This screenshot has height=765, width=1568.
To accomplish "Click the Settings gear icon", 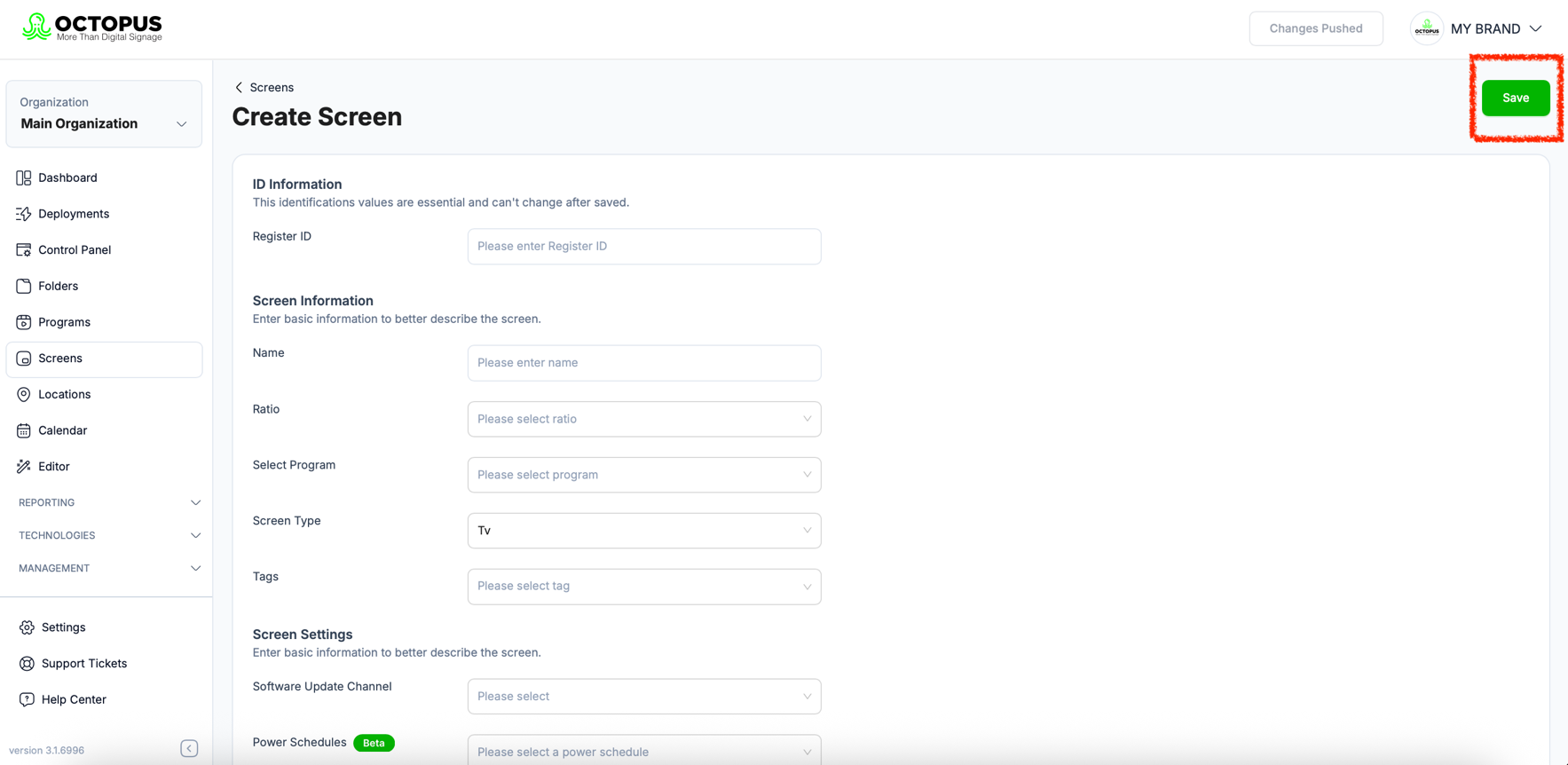I will click(x=27, y=627).
